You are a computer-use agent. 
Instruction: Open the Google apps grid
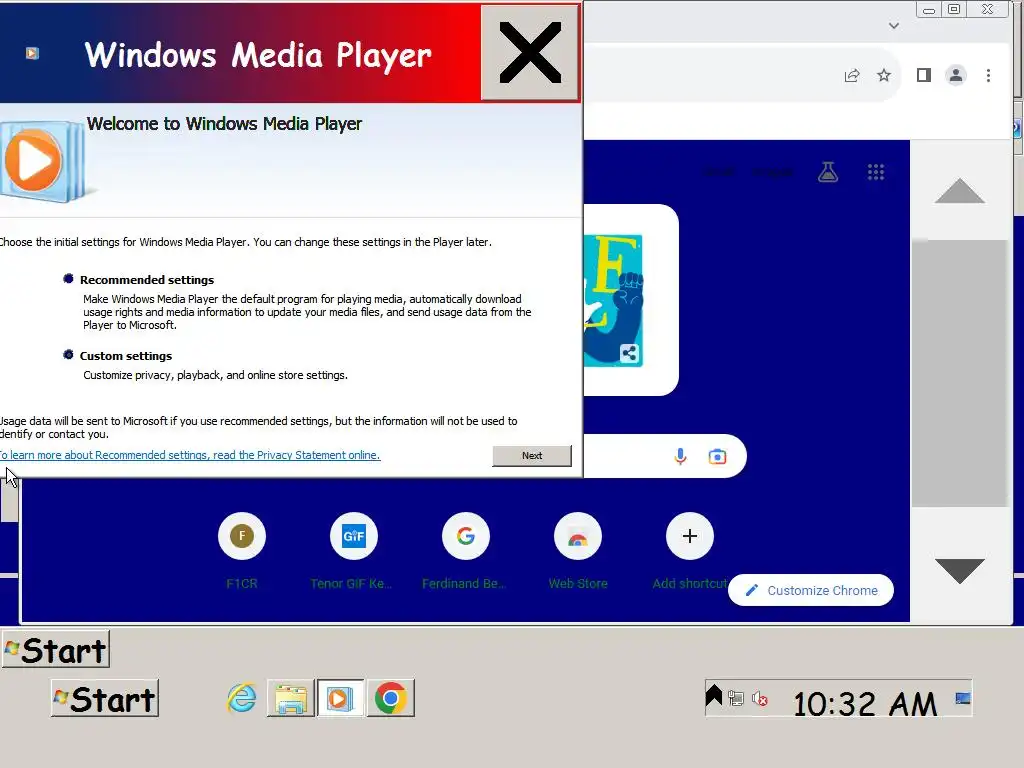point(876,172)
